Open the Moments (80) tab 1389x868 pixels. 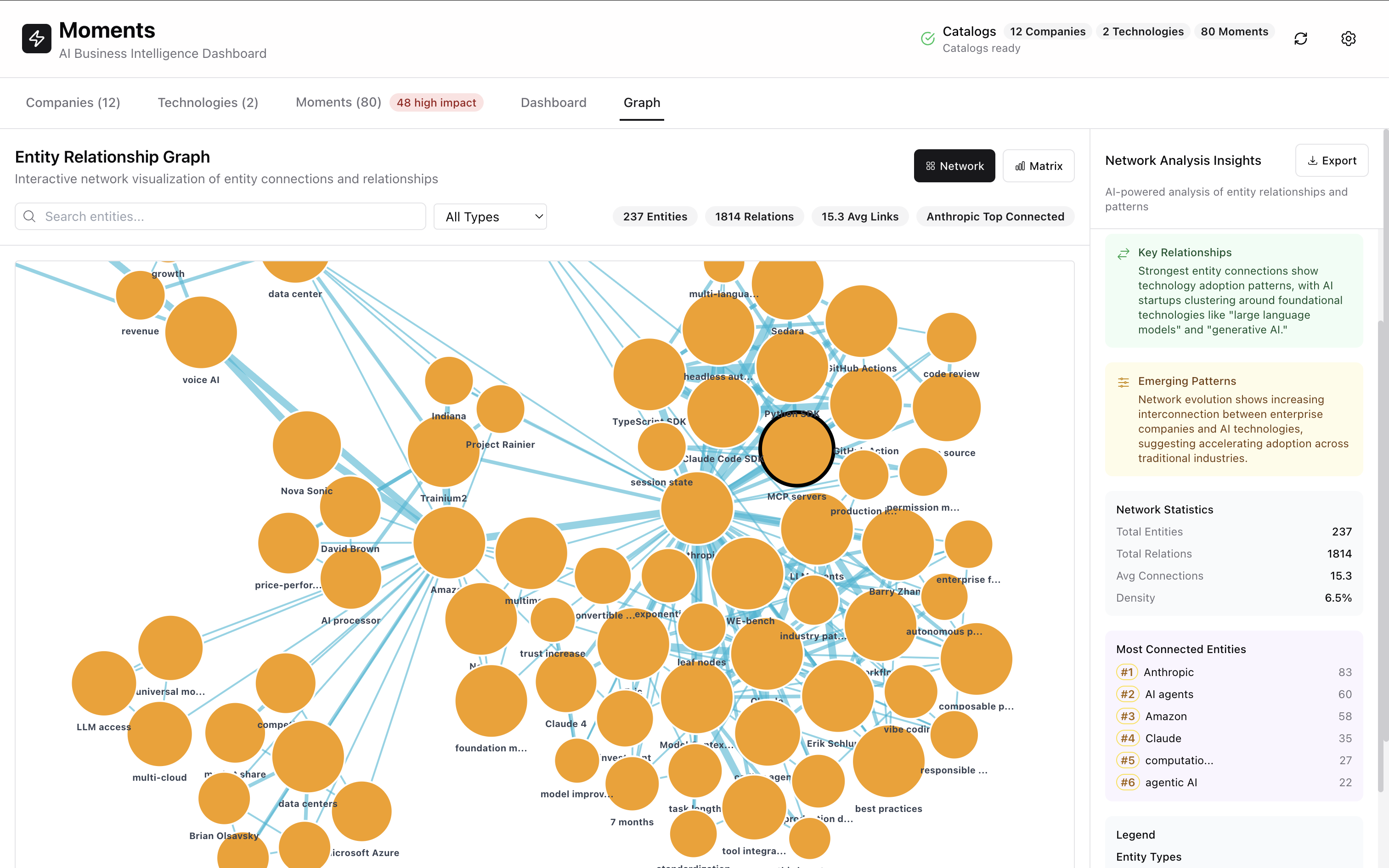[x=338, y=103]
